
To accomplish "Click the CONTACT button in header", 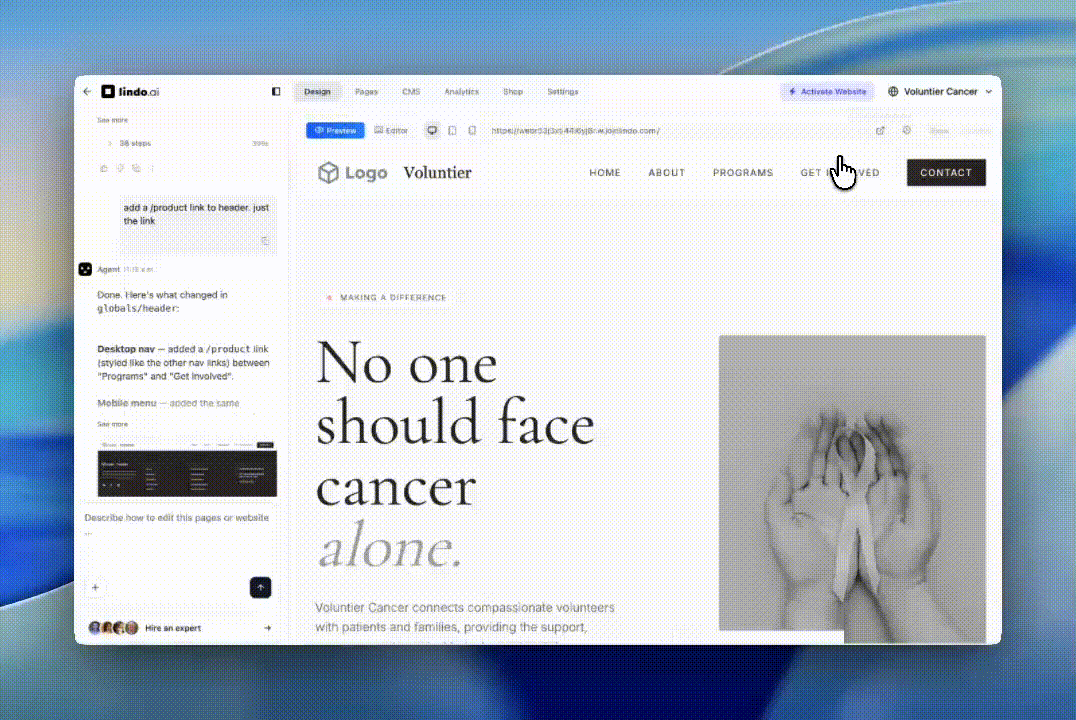I will click(946, 172).
